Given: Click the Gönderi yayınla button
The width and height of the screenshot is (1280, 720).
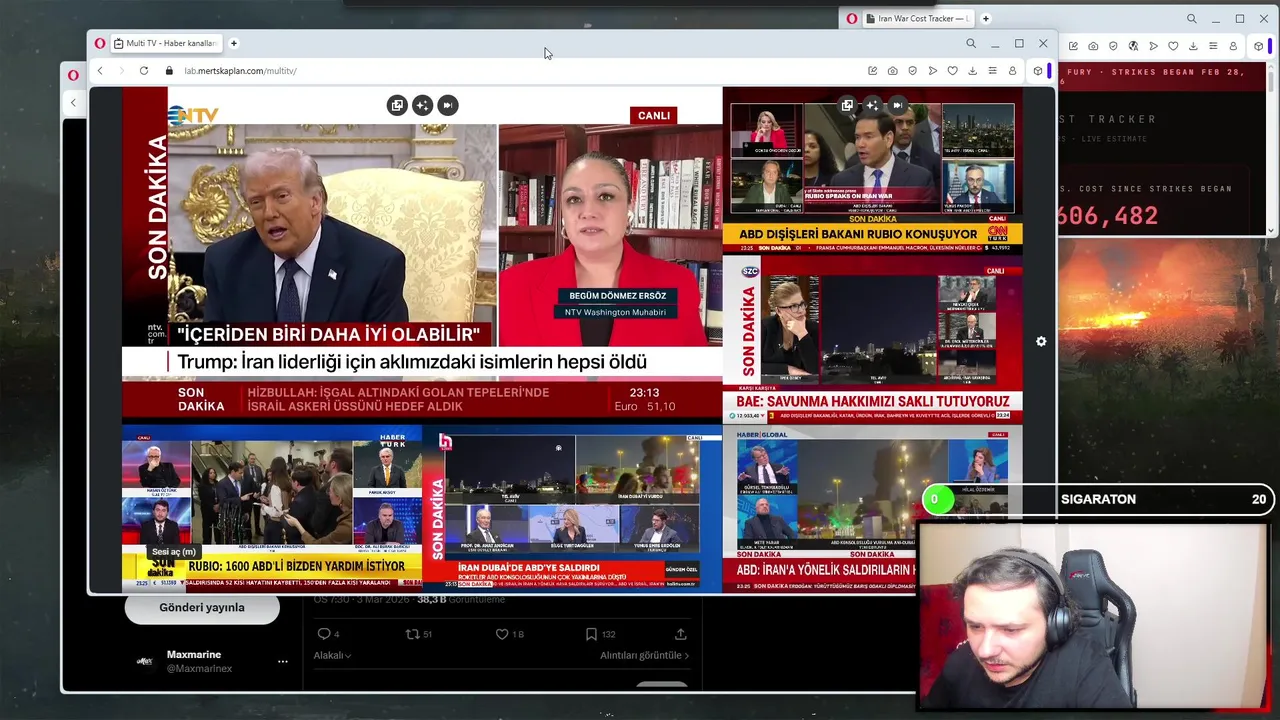Looking at the screenshot, I should tap(202, 607).
